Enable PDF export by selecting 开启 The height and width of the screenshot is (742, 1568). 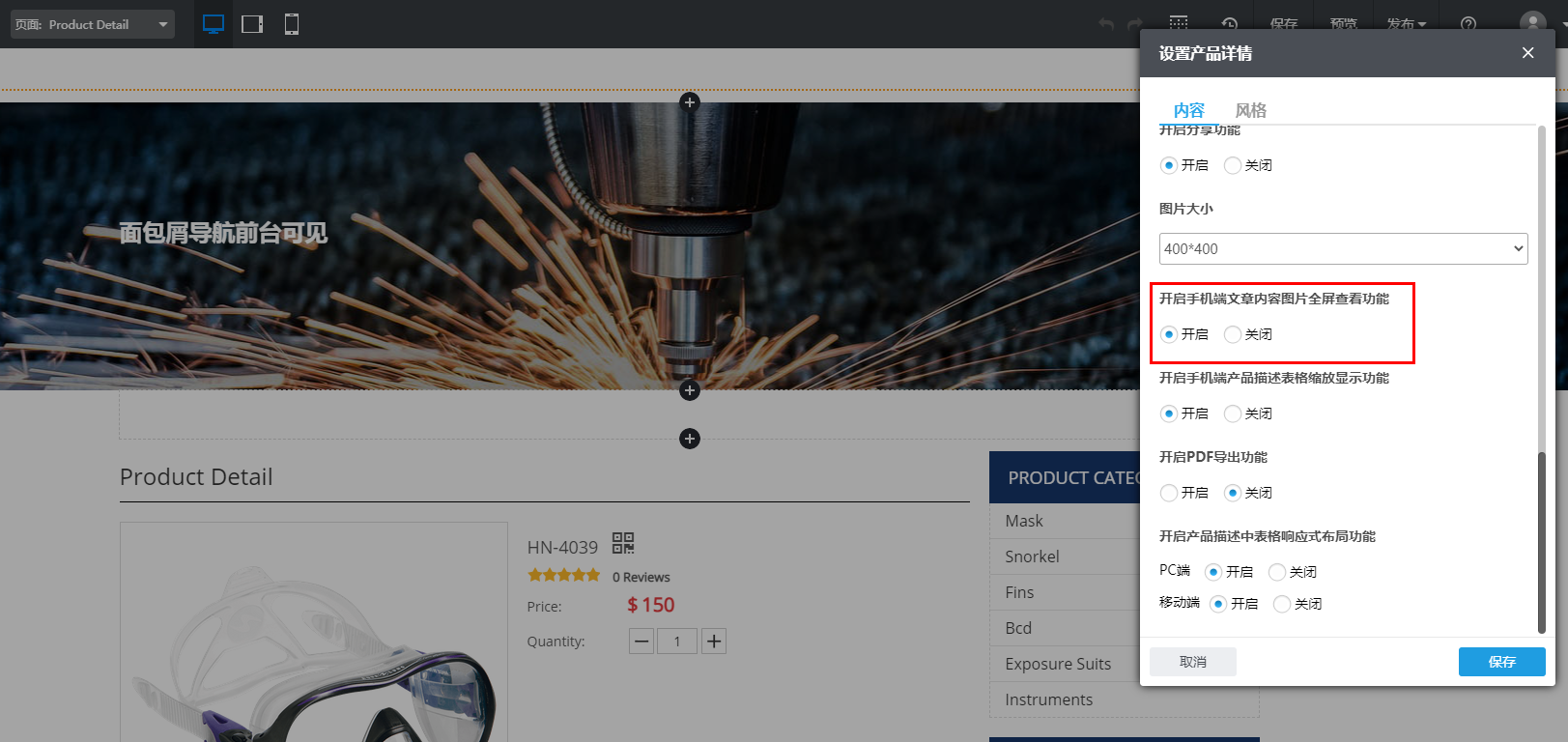[1169, 493]
